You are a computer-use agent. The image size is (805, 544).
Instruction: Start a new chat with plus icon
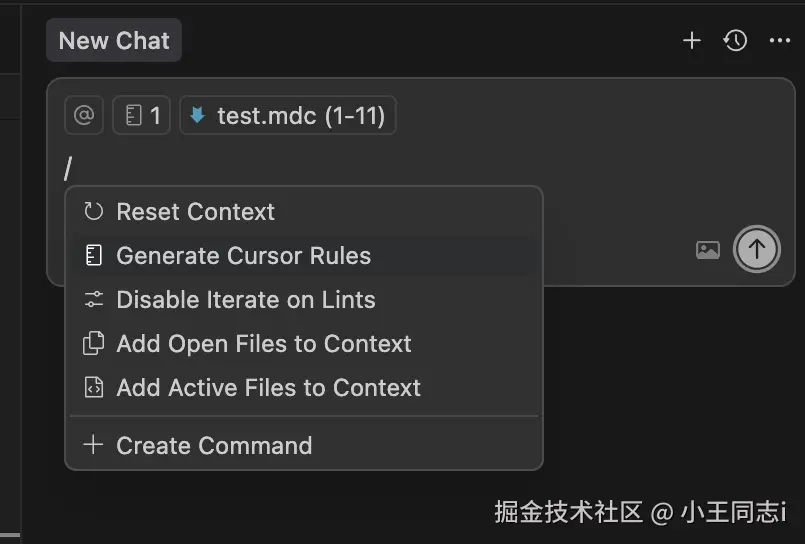[x=691, y=41]
